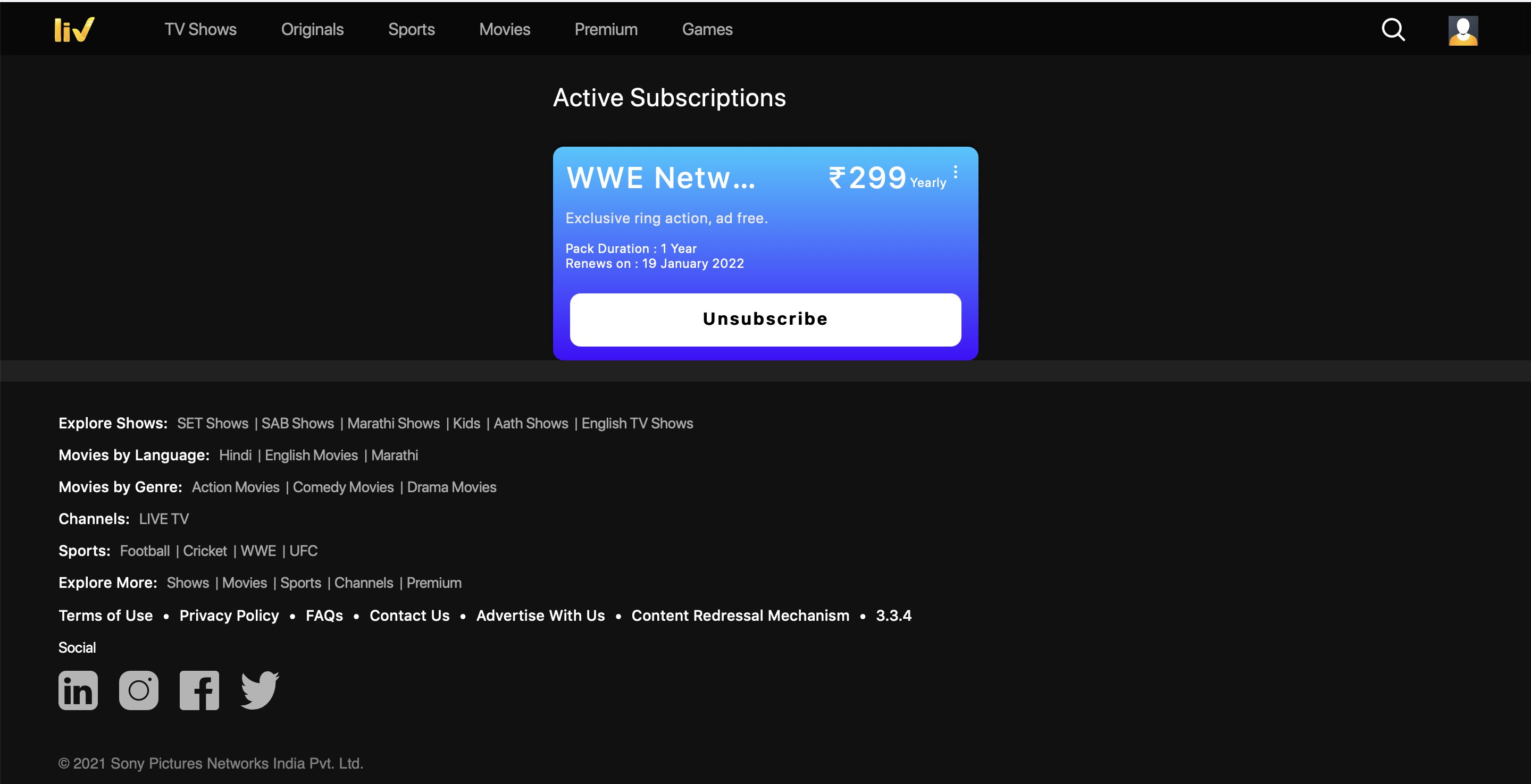1531x784 pixels.
Task: Open the Games nav item
Action: coord(707,29)
